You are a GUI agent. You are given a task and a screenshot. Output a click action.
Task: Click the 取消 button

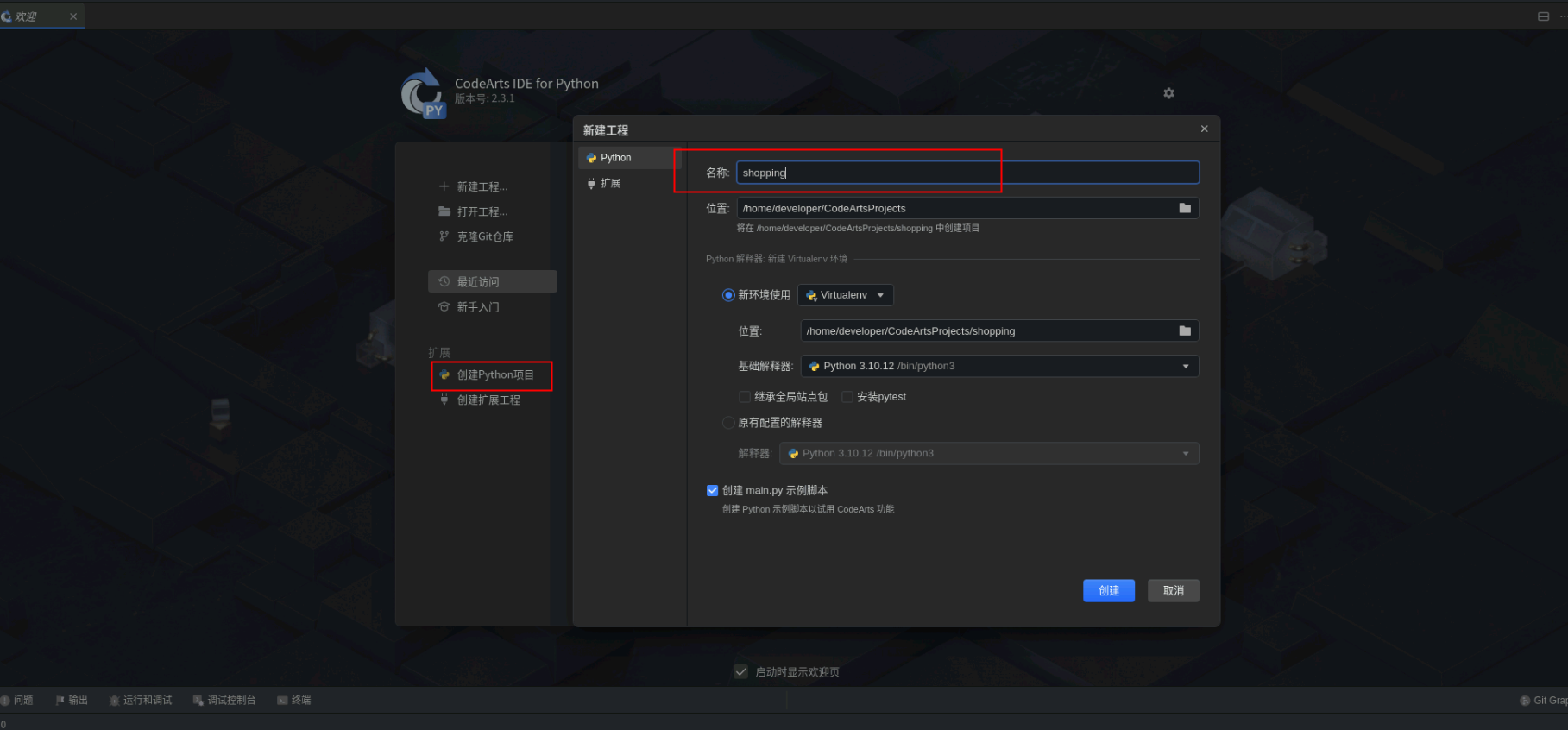pos(1174,591)
